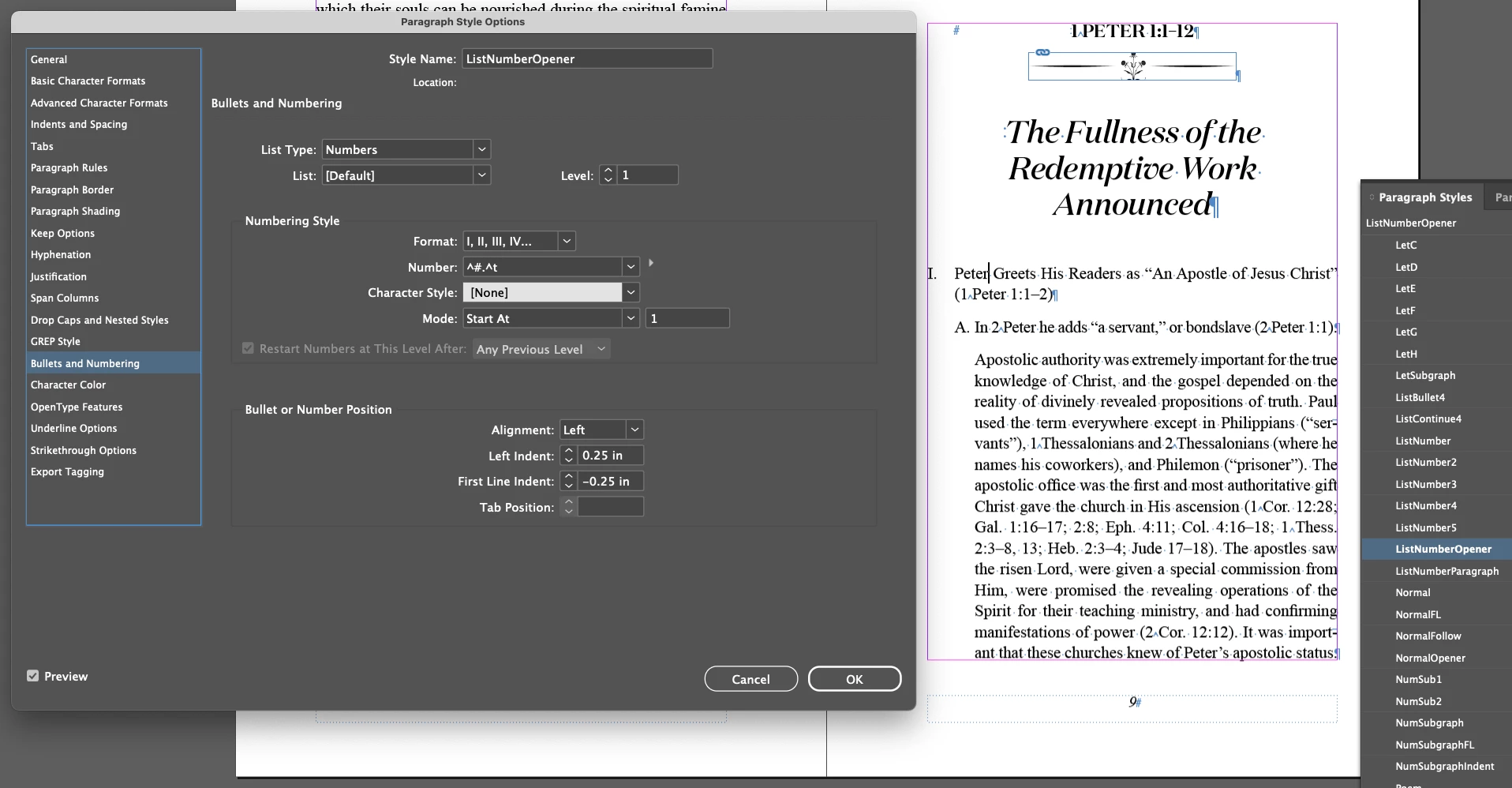
Task: Click the Left Indent stepper
Action: pos(568,456)
